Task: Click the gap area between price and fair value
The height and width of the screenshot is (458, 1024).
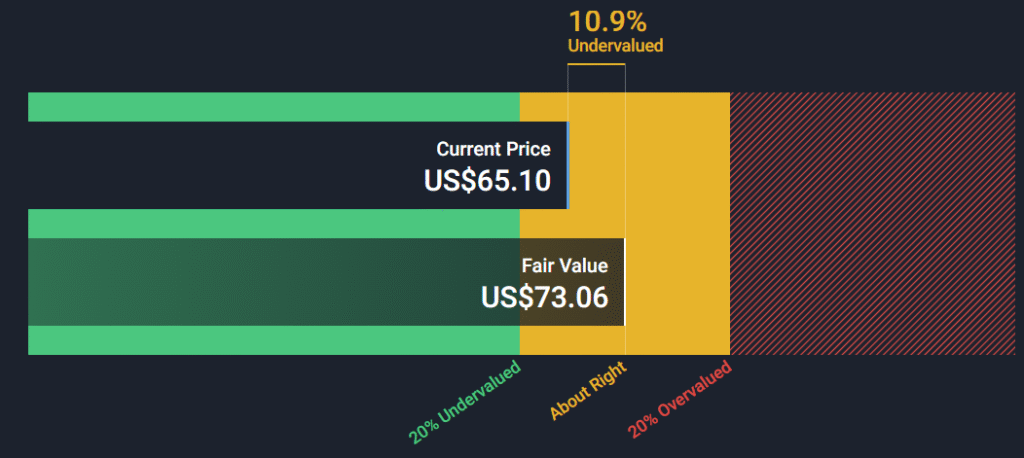Action: 597,165
